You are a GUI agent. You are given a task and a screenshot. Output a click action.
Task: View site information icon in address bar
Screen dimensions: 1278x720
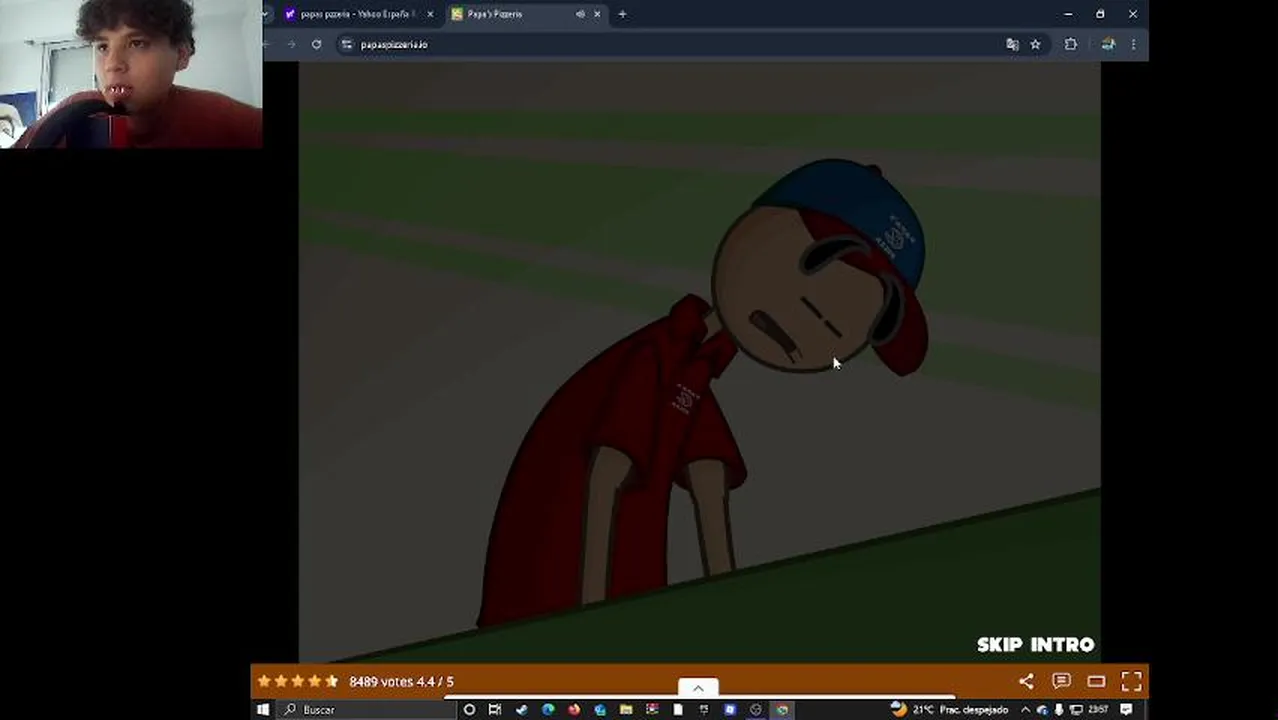click(347, 44)
